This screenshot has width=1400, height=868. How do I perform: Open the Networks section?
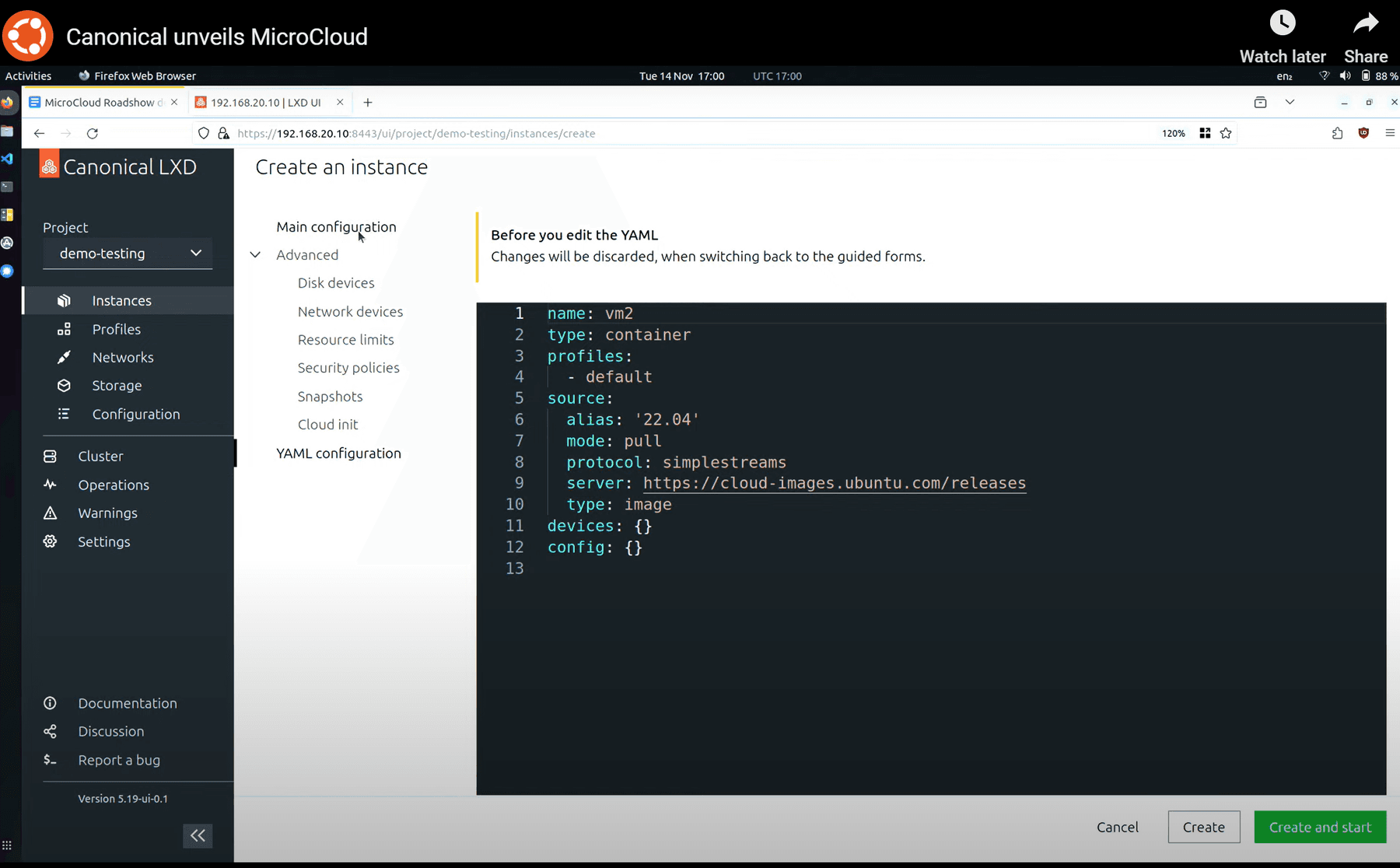(123, 357)
